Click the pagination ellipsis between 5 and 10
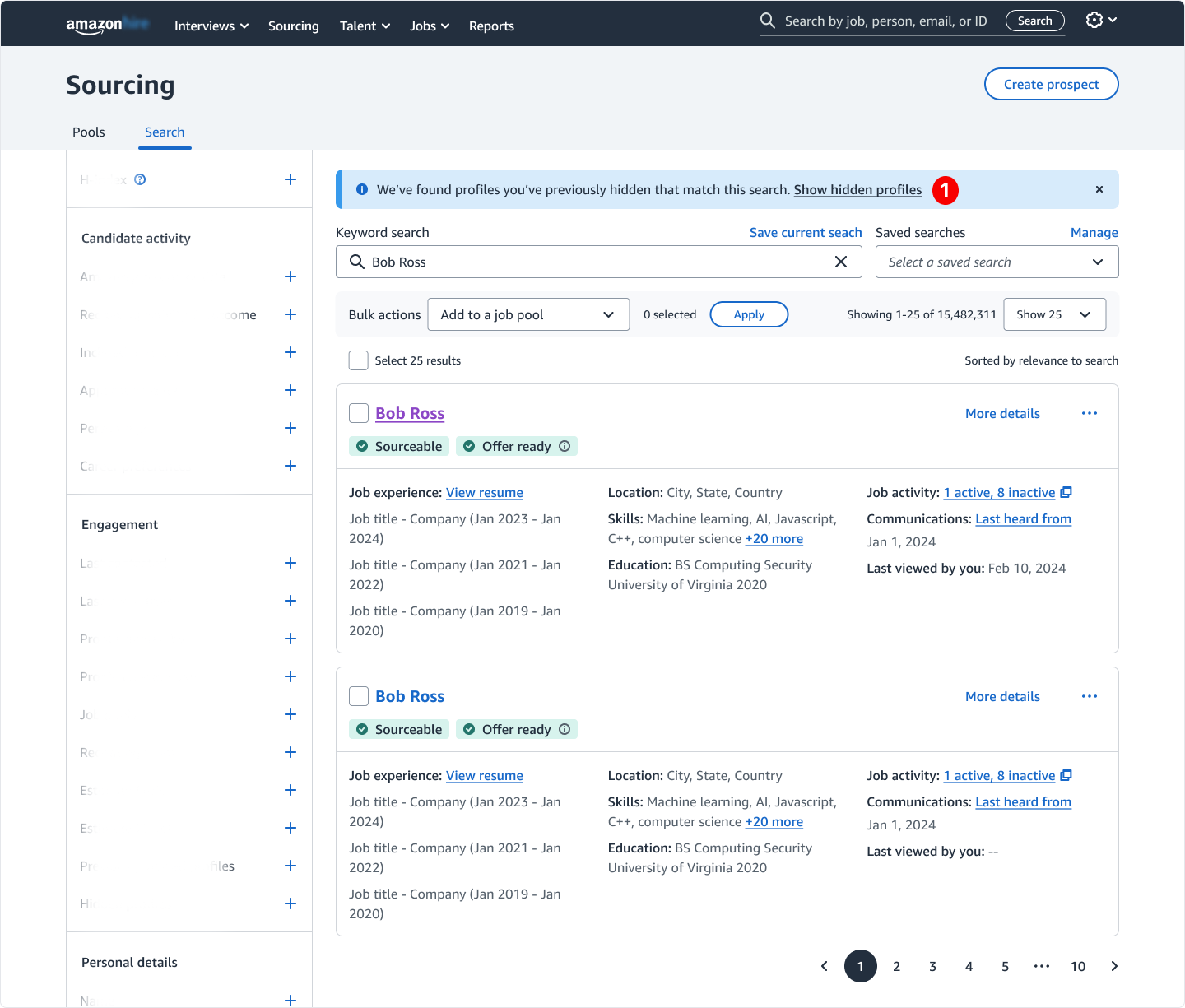Screen dimensions: 1185x1008 [x=1042, y=966]
